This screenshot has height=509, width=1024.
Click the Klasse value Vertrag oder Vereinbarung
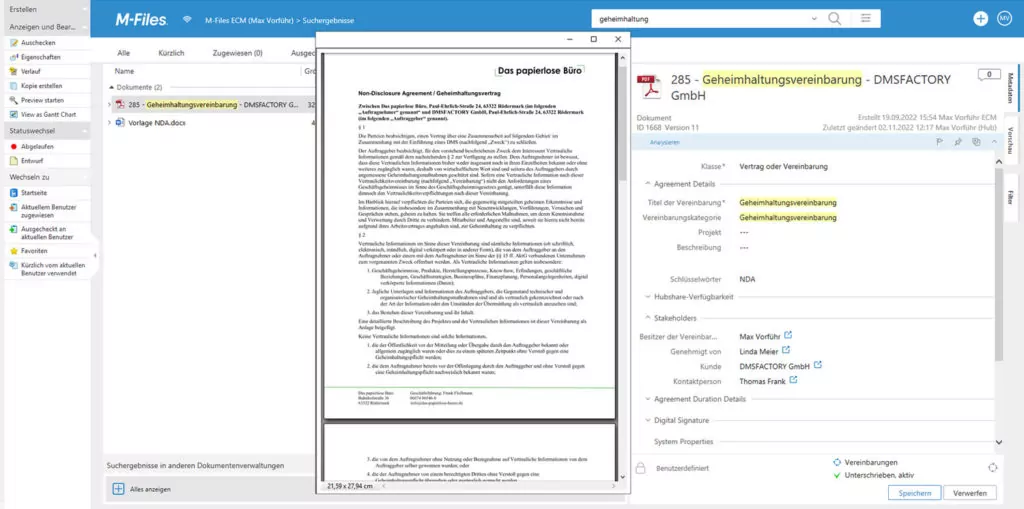click(783, 167)
